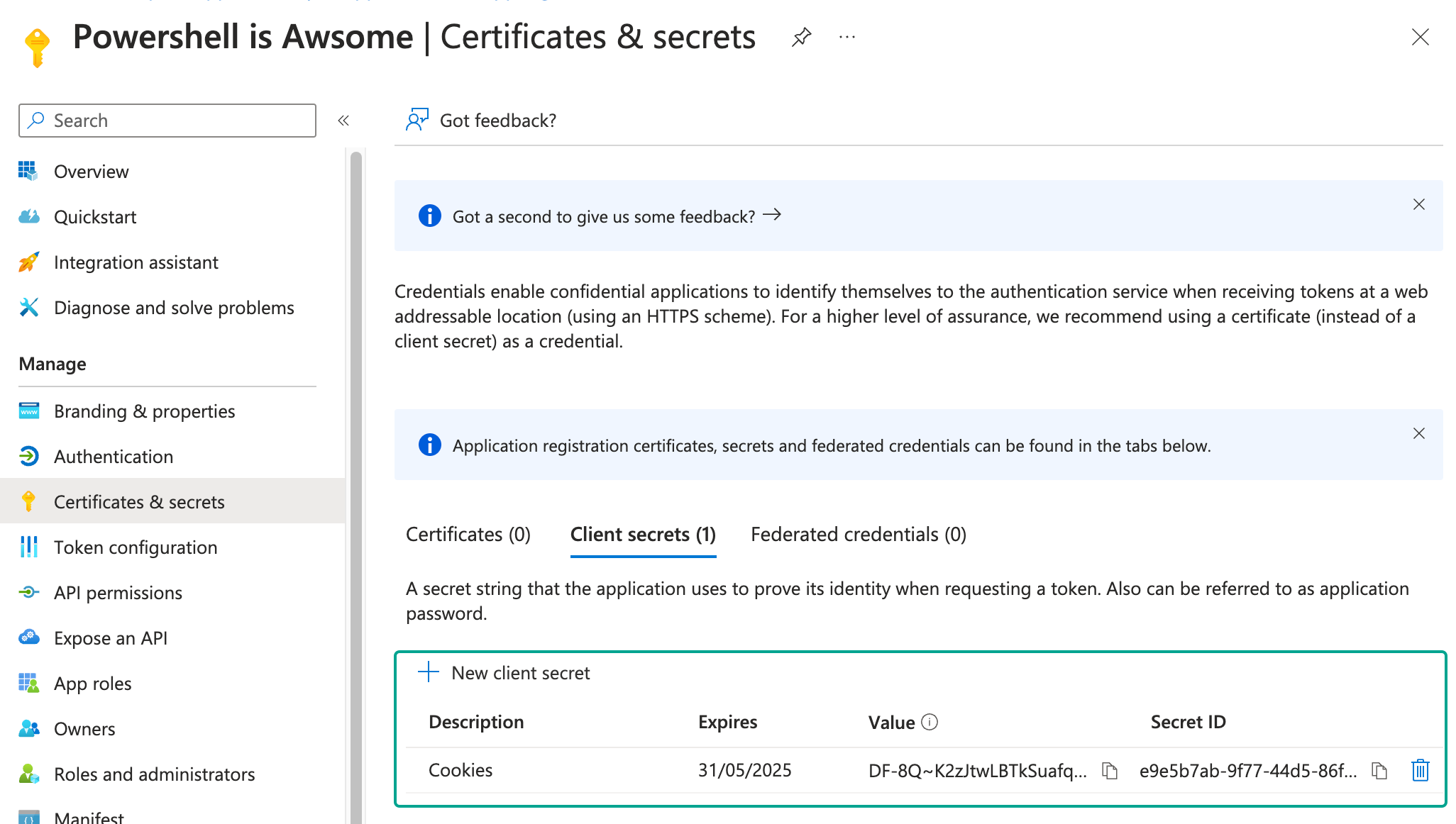1456x824 pixels.
Task: Open the more options ellipsis menu
Action: 846,37
